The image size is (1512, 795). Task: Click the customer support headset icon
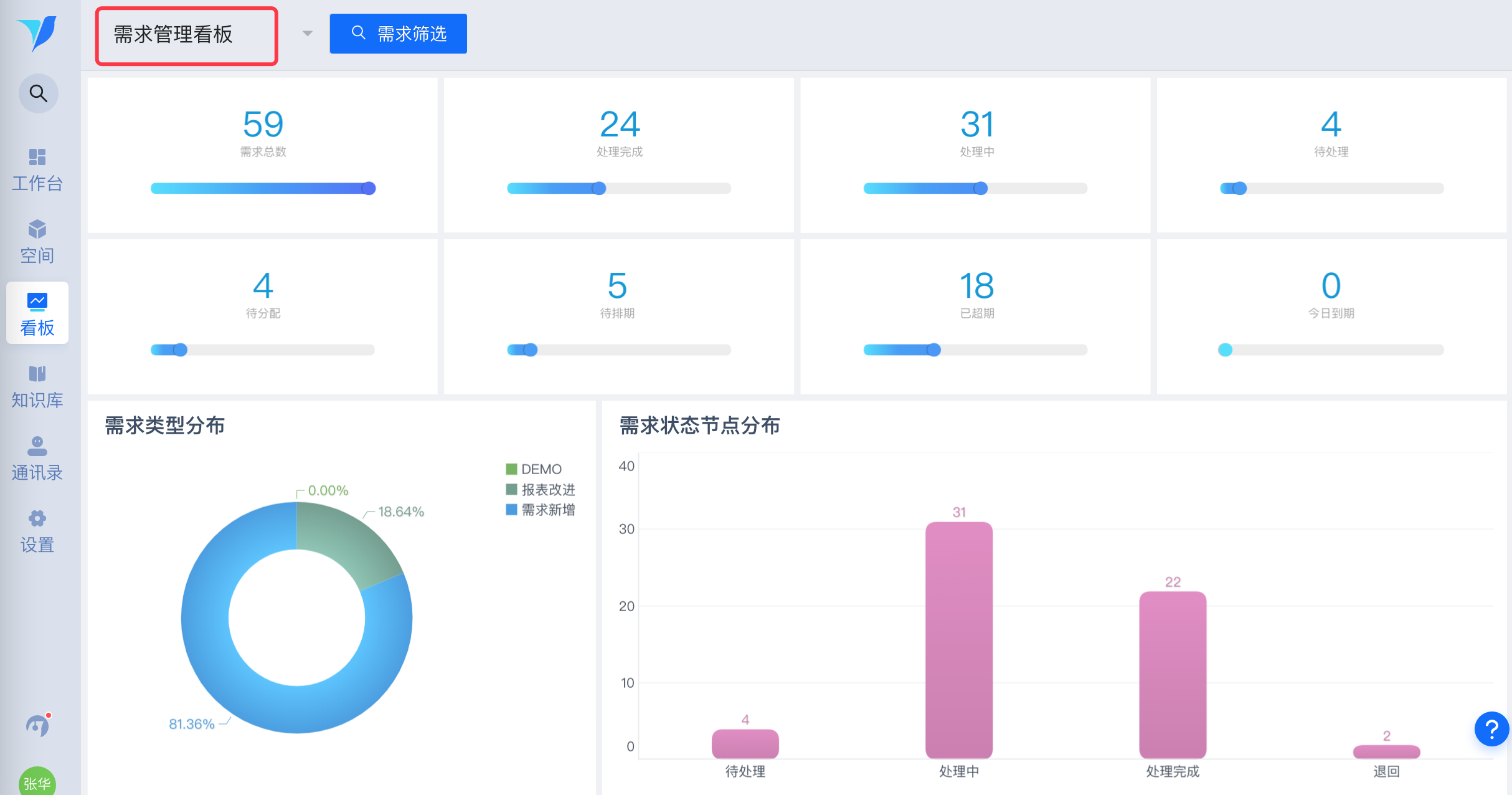click(x=37, y=725)
